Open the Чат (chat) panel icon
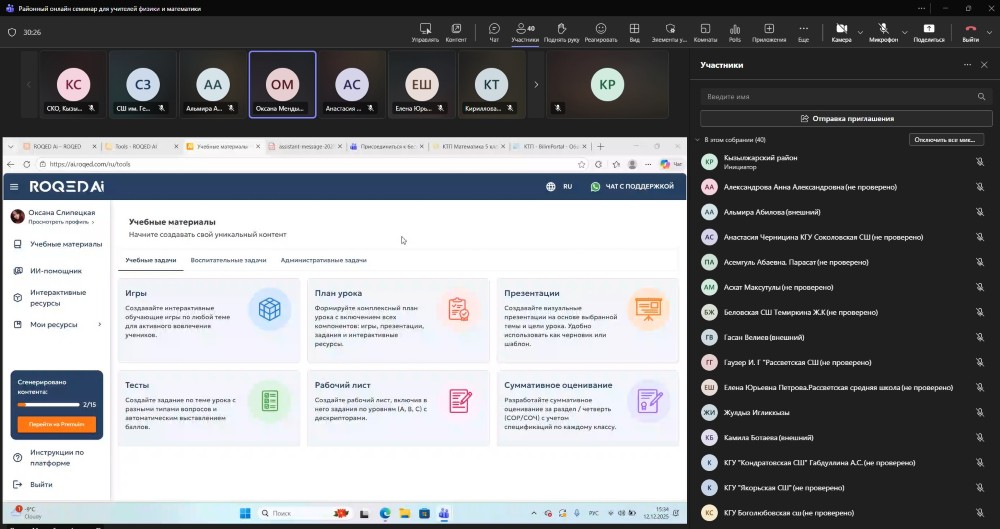Viewport: 1000px width, 529px height. [x=493, y=29]
